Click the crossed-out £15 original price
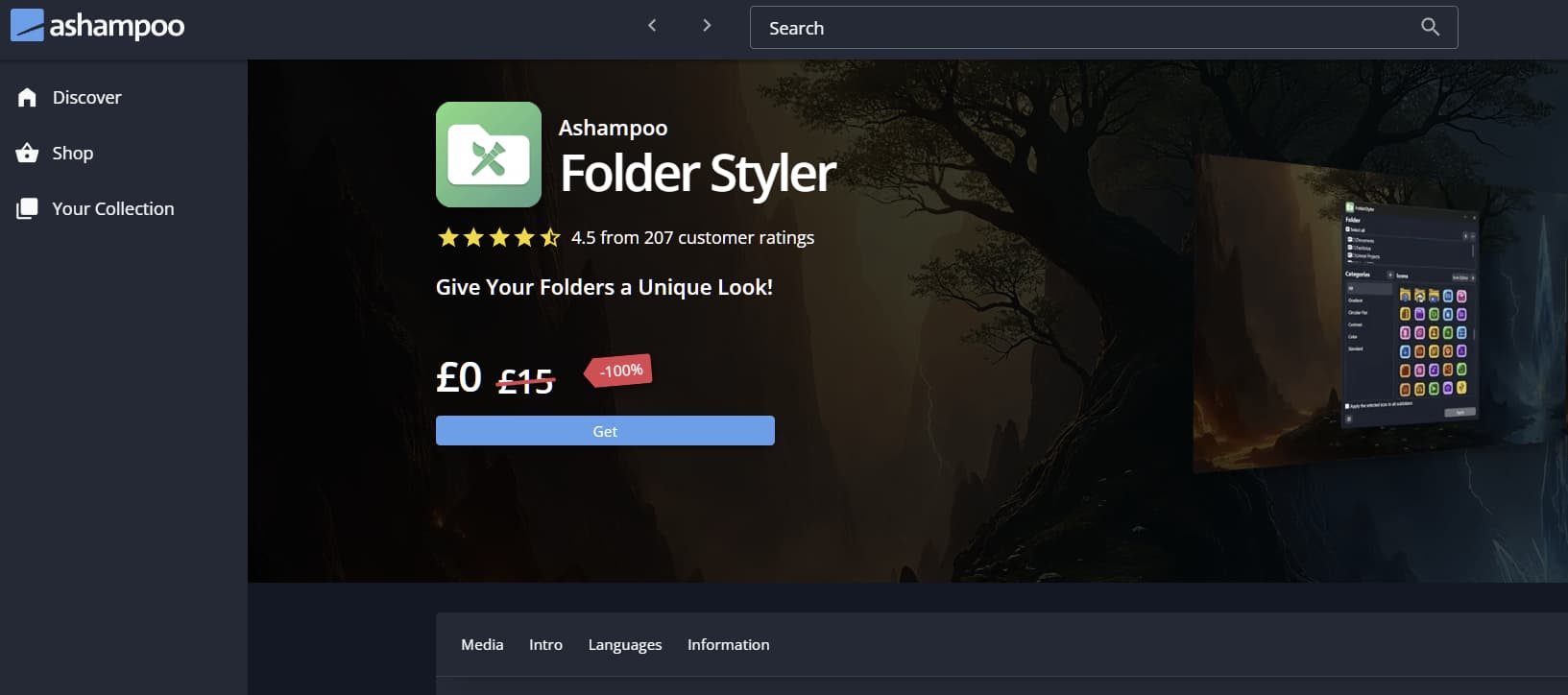Screen dimensions: 1568x695 point(525,381)
